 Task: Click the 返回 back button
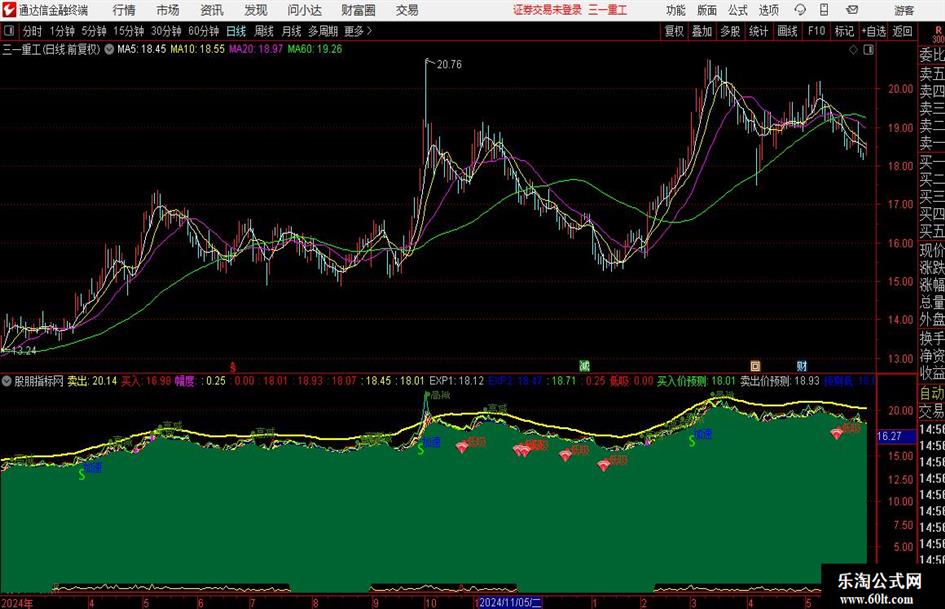[902, 31]
